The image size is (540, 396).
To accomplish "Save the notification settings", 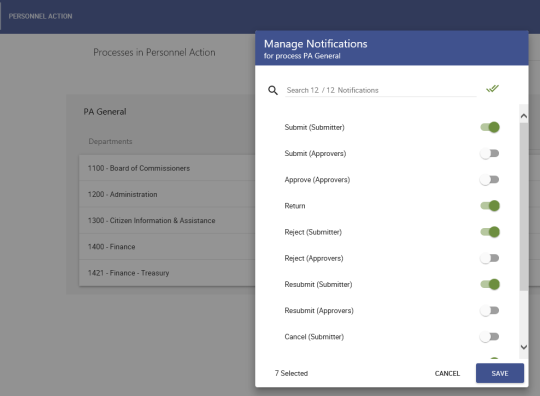I will 500,373.
